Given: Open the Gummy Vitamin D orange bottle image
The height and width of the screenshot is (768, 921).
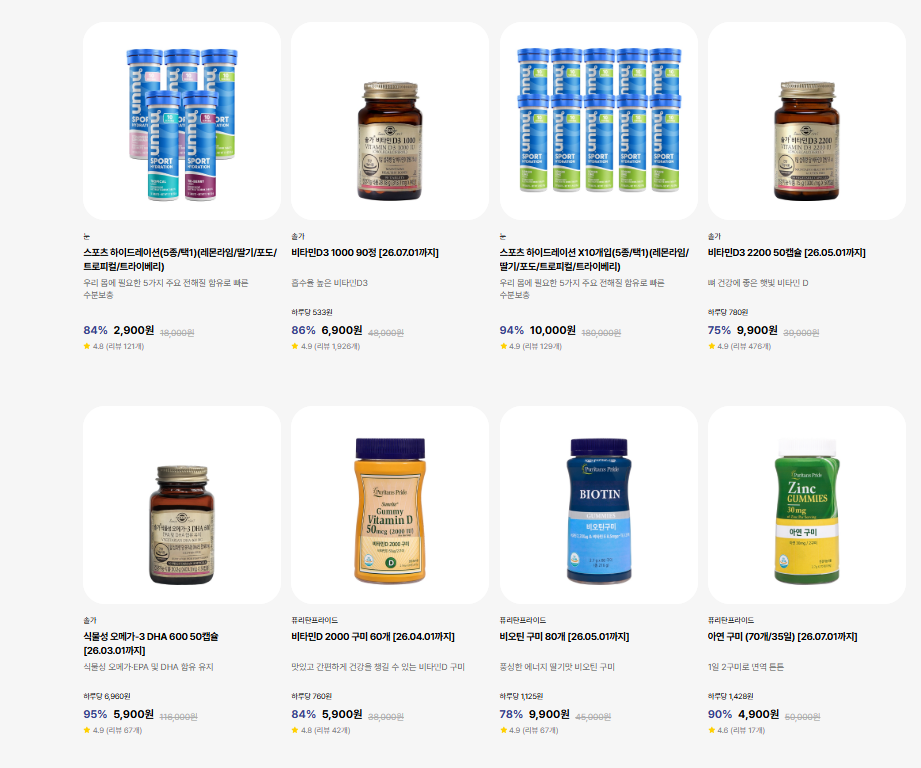Looking at the screenshot, I should 390,505.
